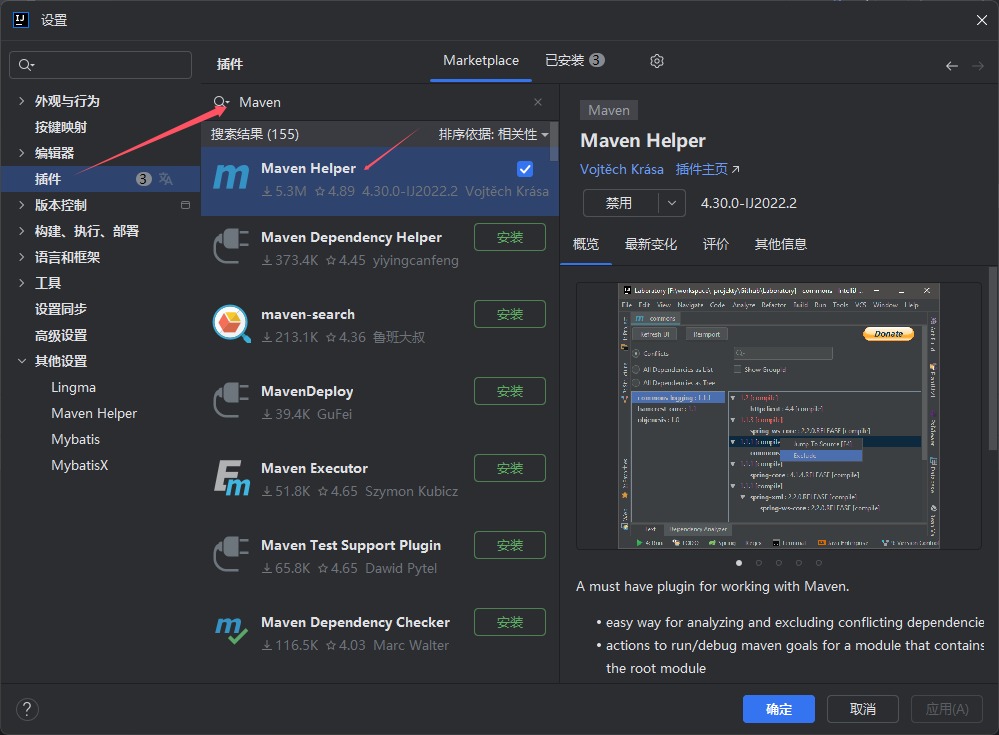This screenshot has height=735, width=999.
Task: Click the MavenDeploy plug icon
Action: click(231, 401)
